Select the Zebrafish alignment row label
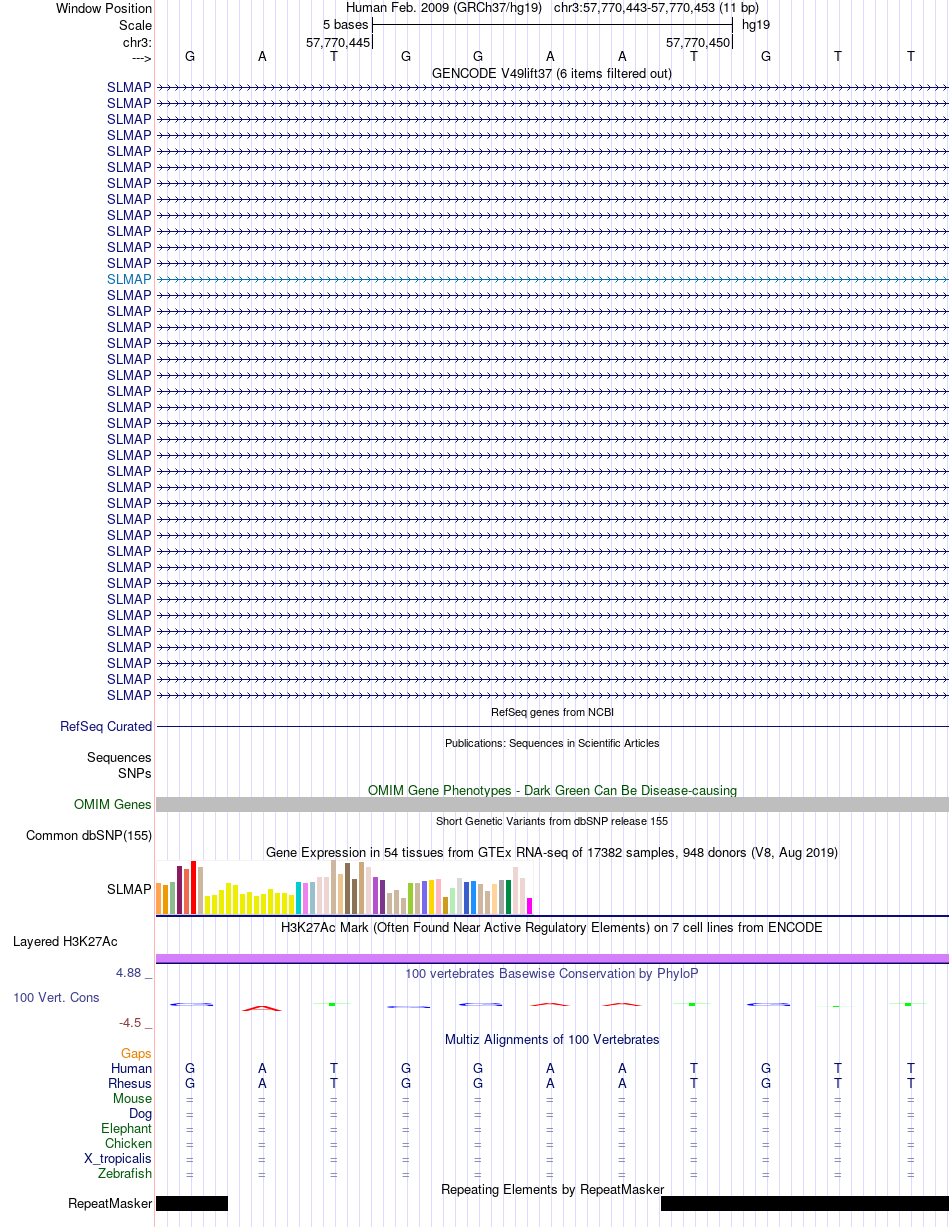Screen dimensions: 950x1227 pyautogui.click(x=125, y=1173)
